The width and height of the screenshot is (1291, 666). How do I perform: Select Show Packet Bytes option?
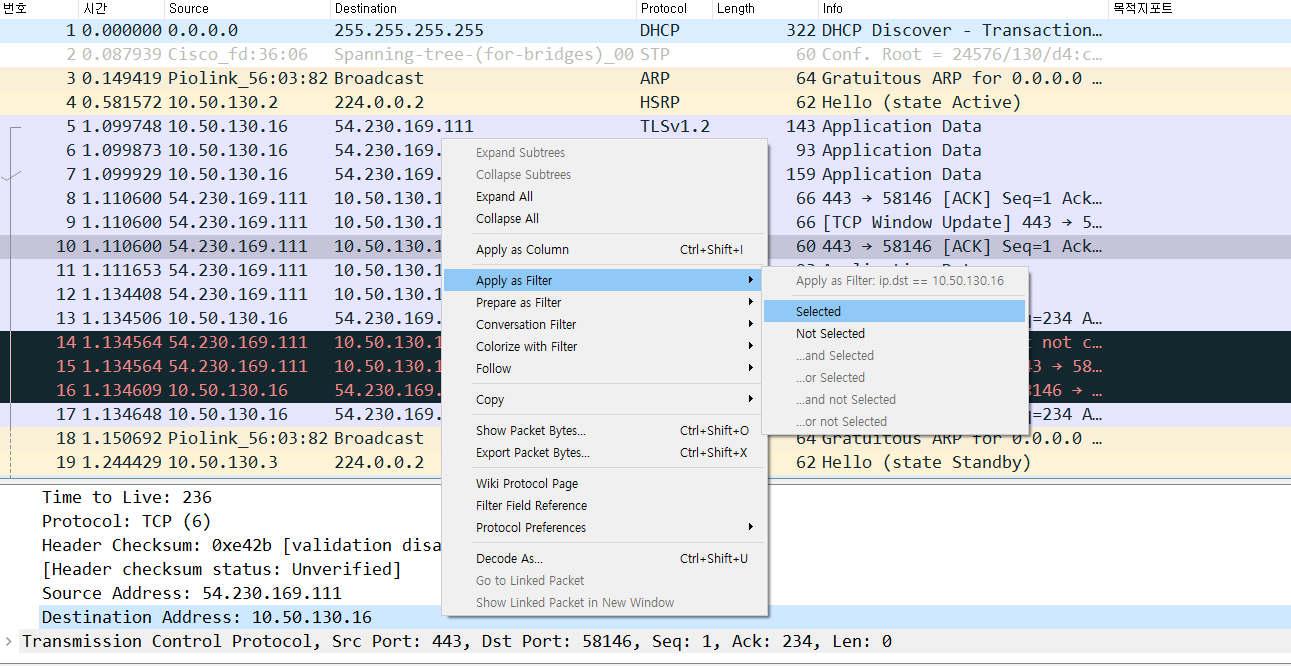pos(603,431)
